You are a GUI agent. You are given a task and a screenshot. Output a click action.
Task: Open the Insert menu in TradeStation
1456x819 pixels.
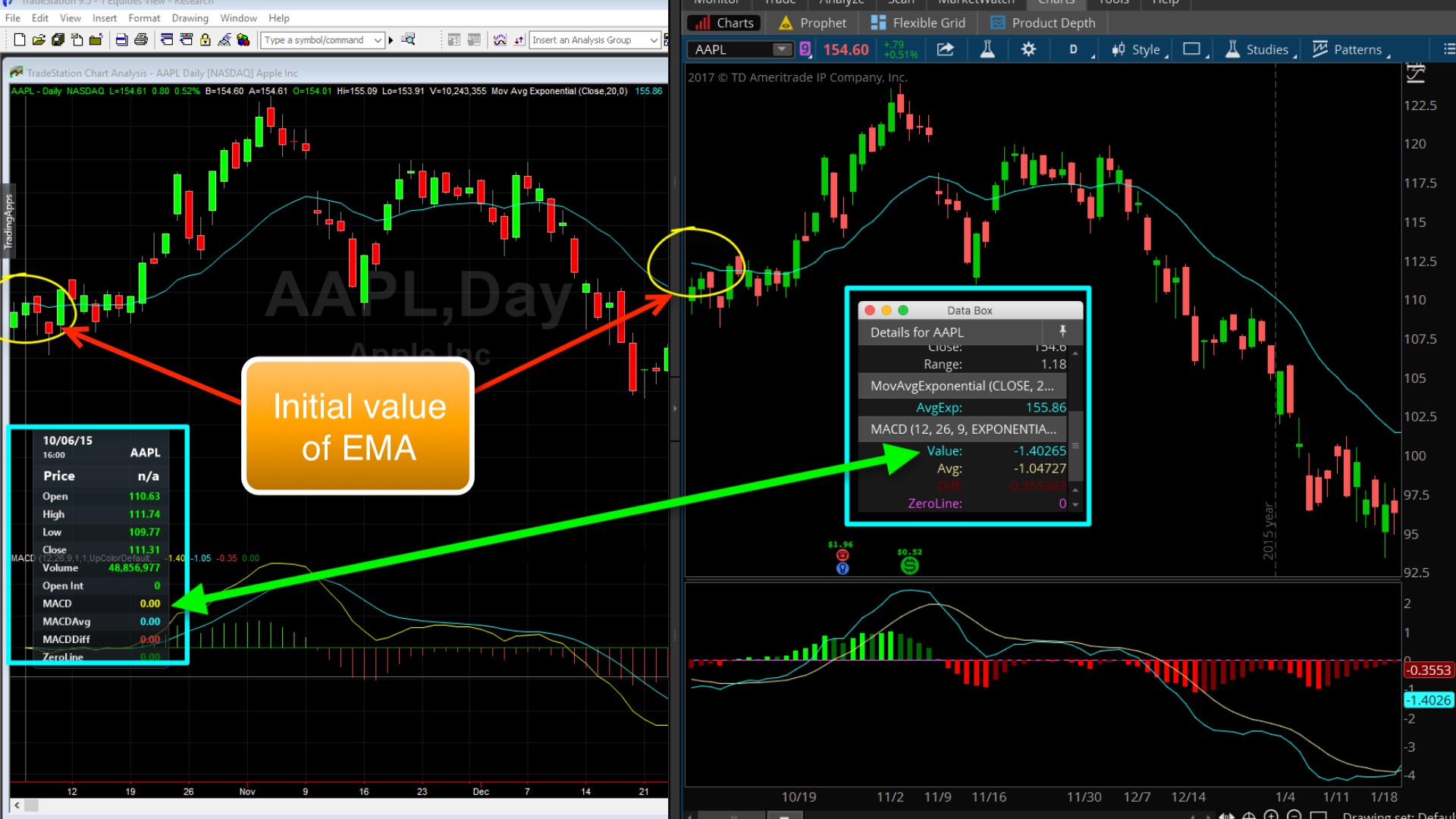105,17
